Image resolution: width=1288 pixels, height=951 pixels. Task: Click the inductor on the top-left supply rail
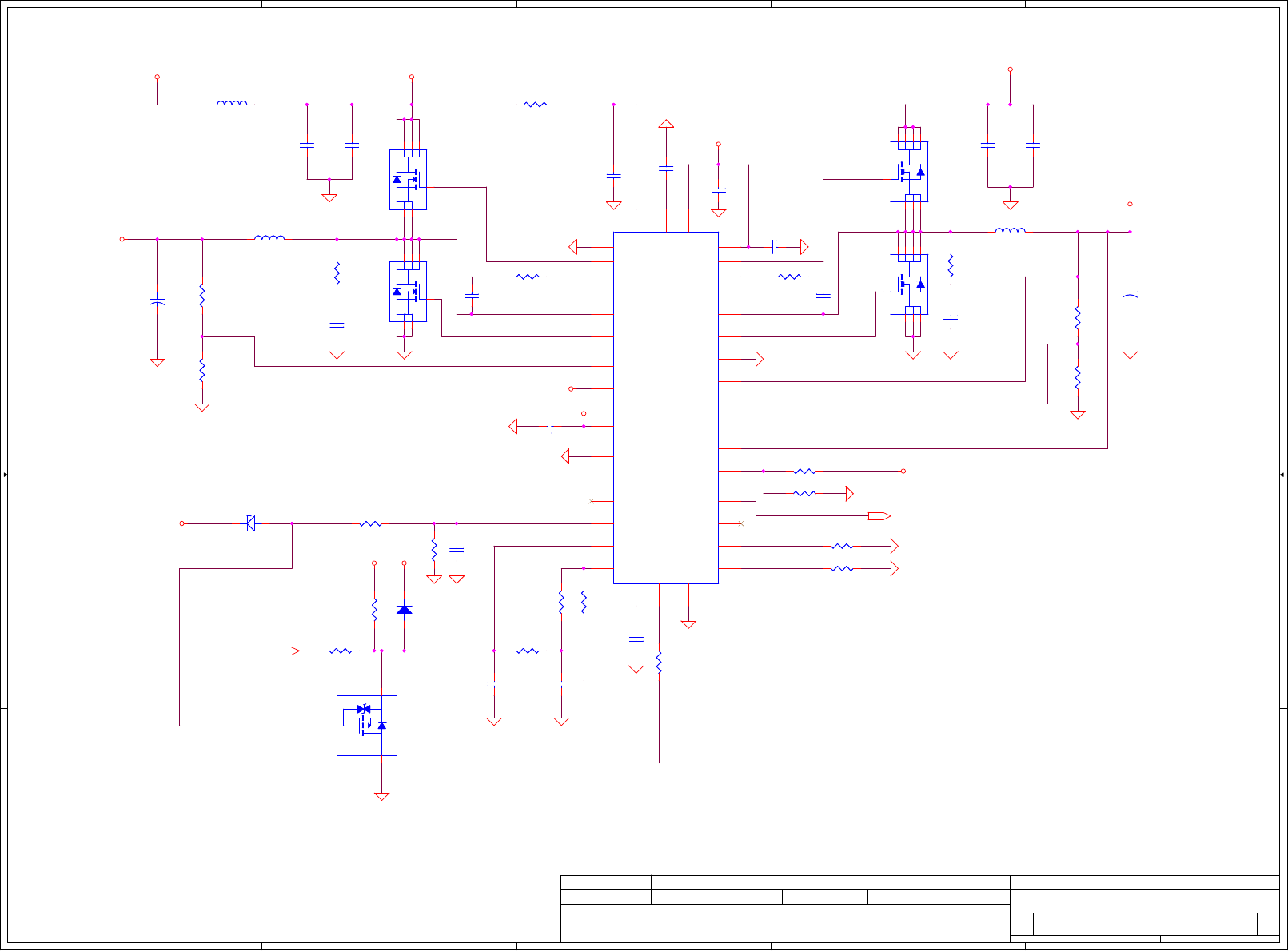tap(232, 103)
